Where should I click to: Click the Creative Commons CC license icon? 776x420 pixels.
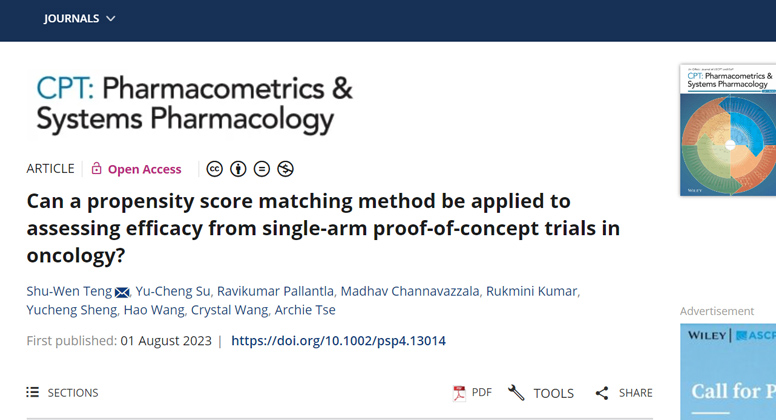coord(214,169)
